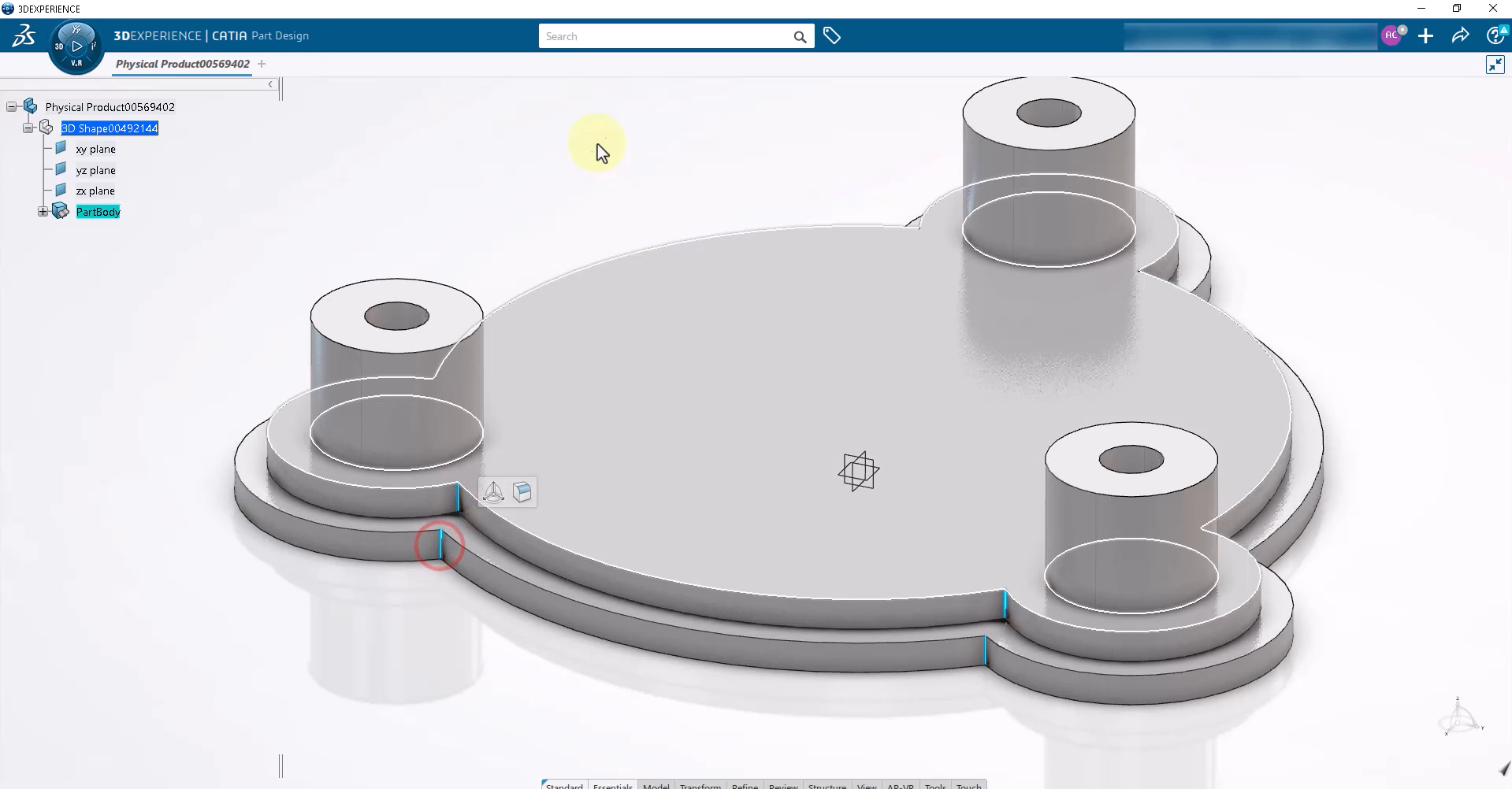Image resolution: width=1512 pixels, height=789 pixels.
Task: Select the Physical Product00569402 document tab
Action: click(x=182, y=64)
